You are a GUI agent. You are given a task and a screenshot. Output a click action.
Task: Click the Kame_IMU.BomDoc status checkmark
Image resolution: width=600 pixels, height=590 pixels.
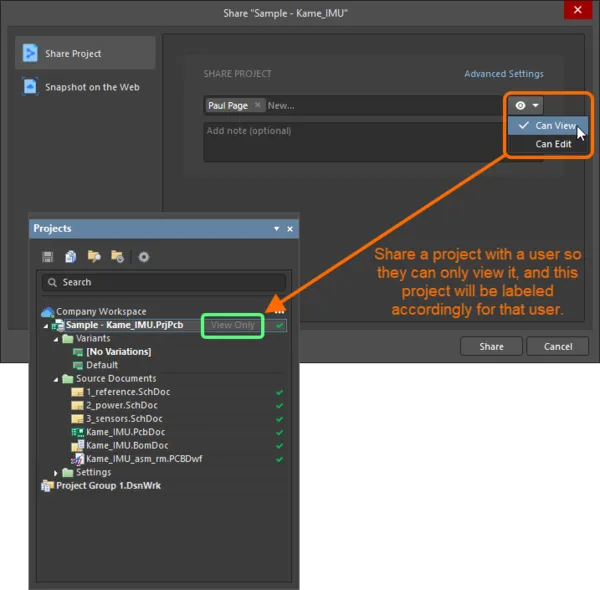coord(280,446)
